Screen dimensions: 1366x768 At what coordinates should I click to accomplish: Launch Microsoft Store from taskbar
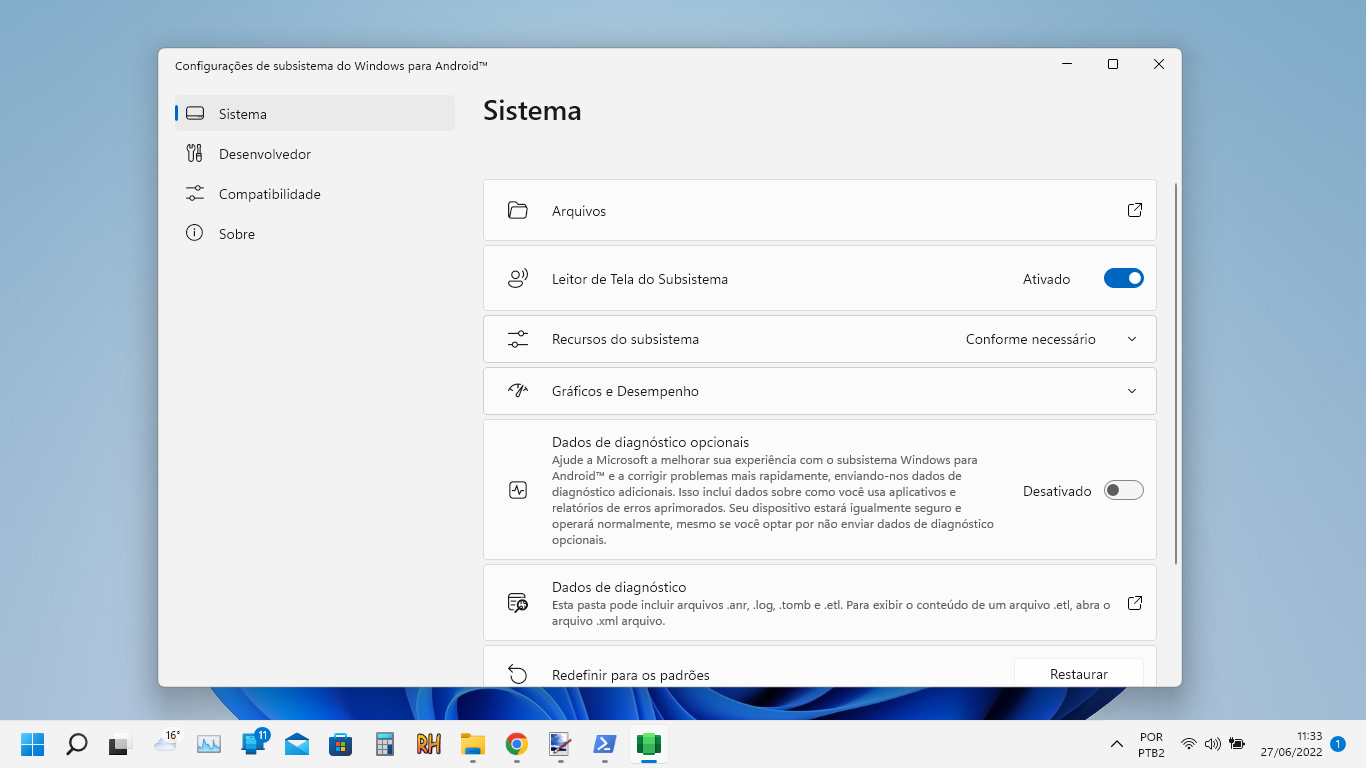[341, 744]
